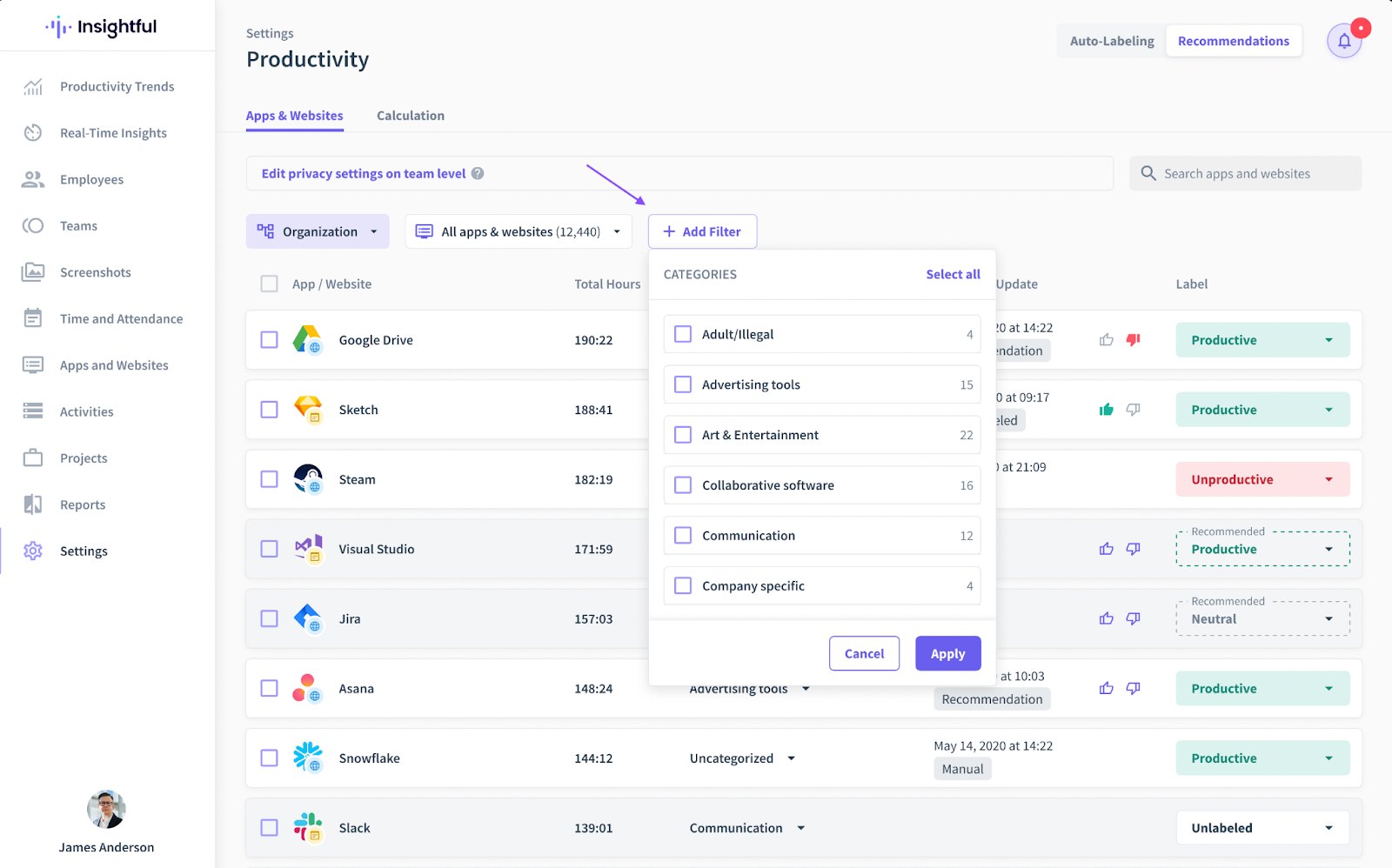The image size is (1392, 868).
Task: Click the help icon beside privacy settings
Action: coord(478,173)
